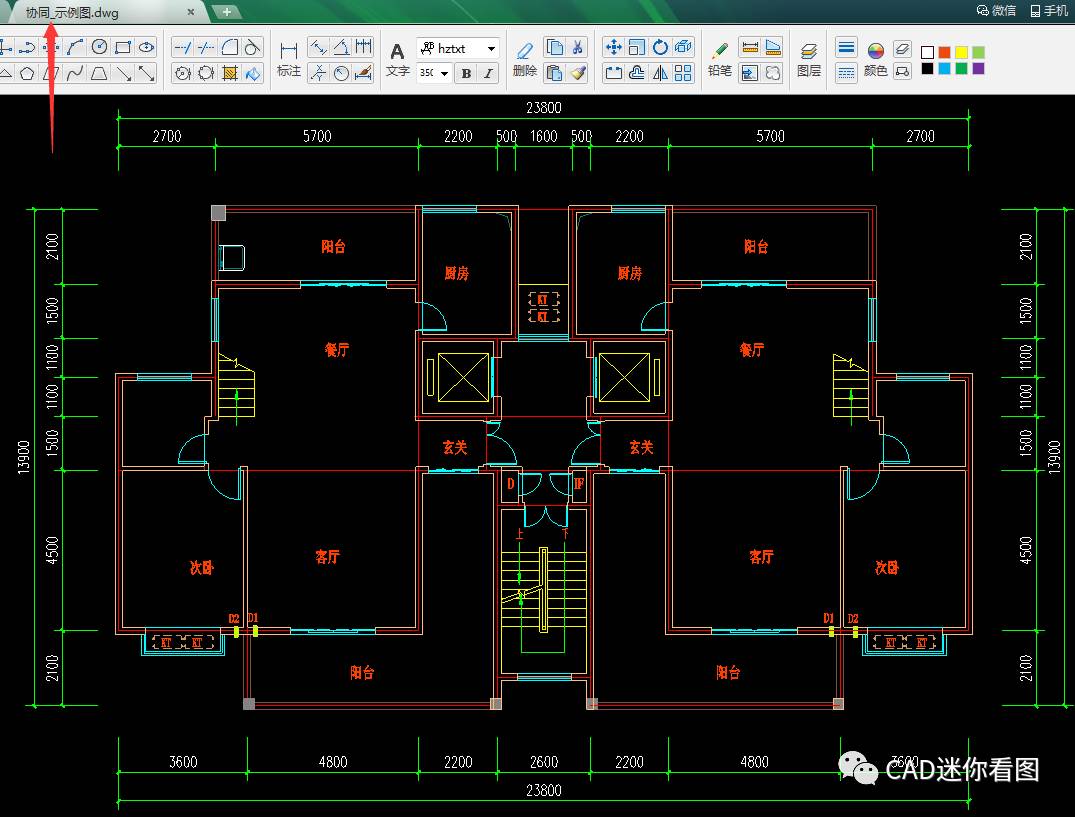The image size is (1075, 817).
Task: Open the hztxt font dropdown
Action: click(491, 48)
